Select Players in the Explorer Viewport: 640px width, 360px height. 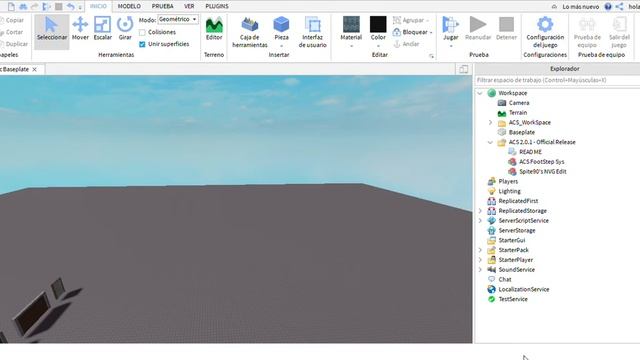(508, 181)
